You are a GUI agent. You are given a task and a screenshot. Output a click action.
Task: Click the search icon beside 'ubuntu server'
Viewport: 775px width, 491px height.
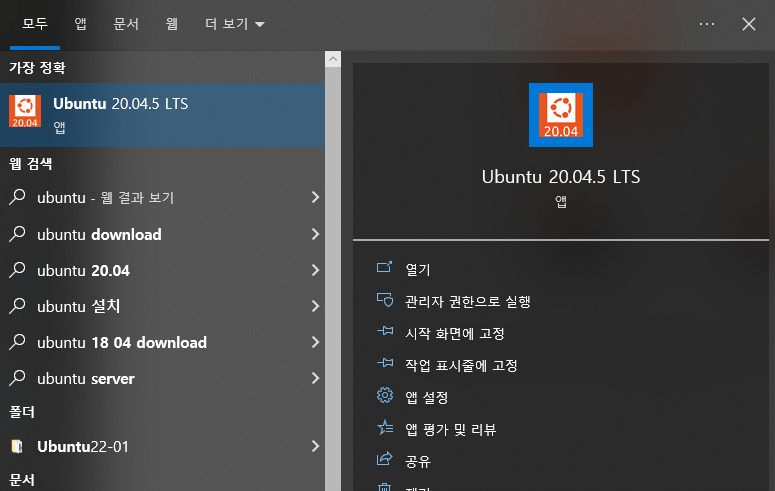[x=17, y=378]
